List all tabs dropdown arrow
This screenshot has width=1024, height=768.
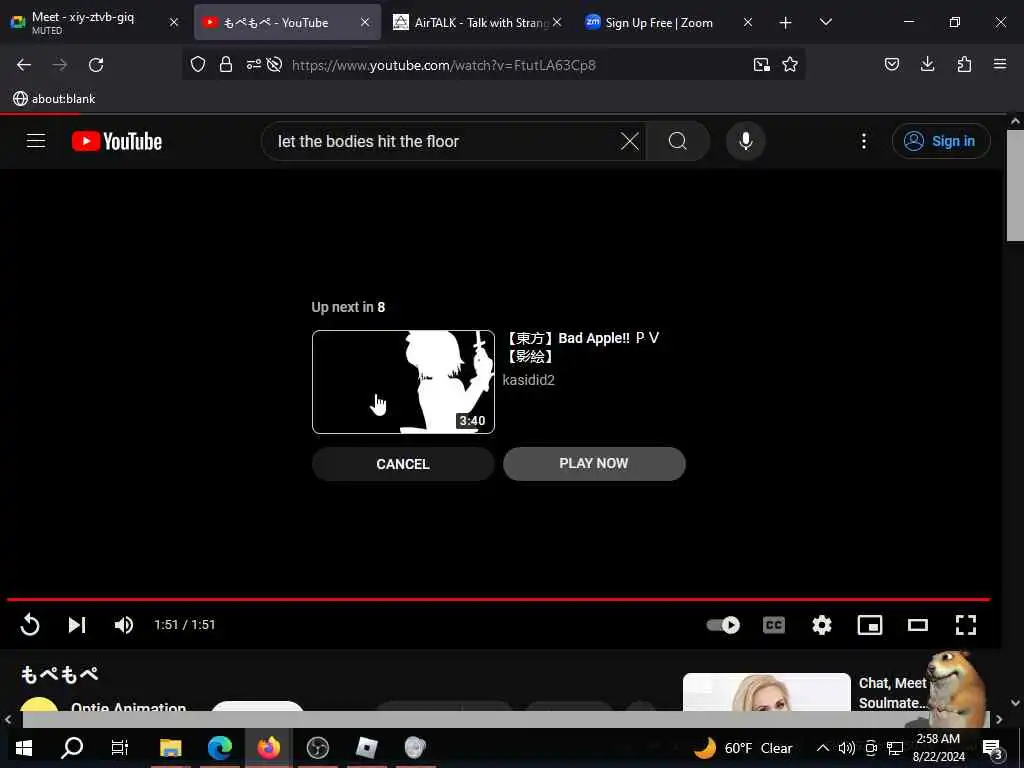coord(825,22)
